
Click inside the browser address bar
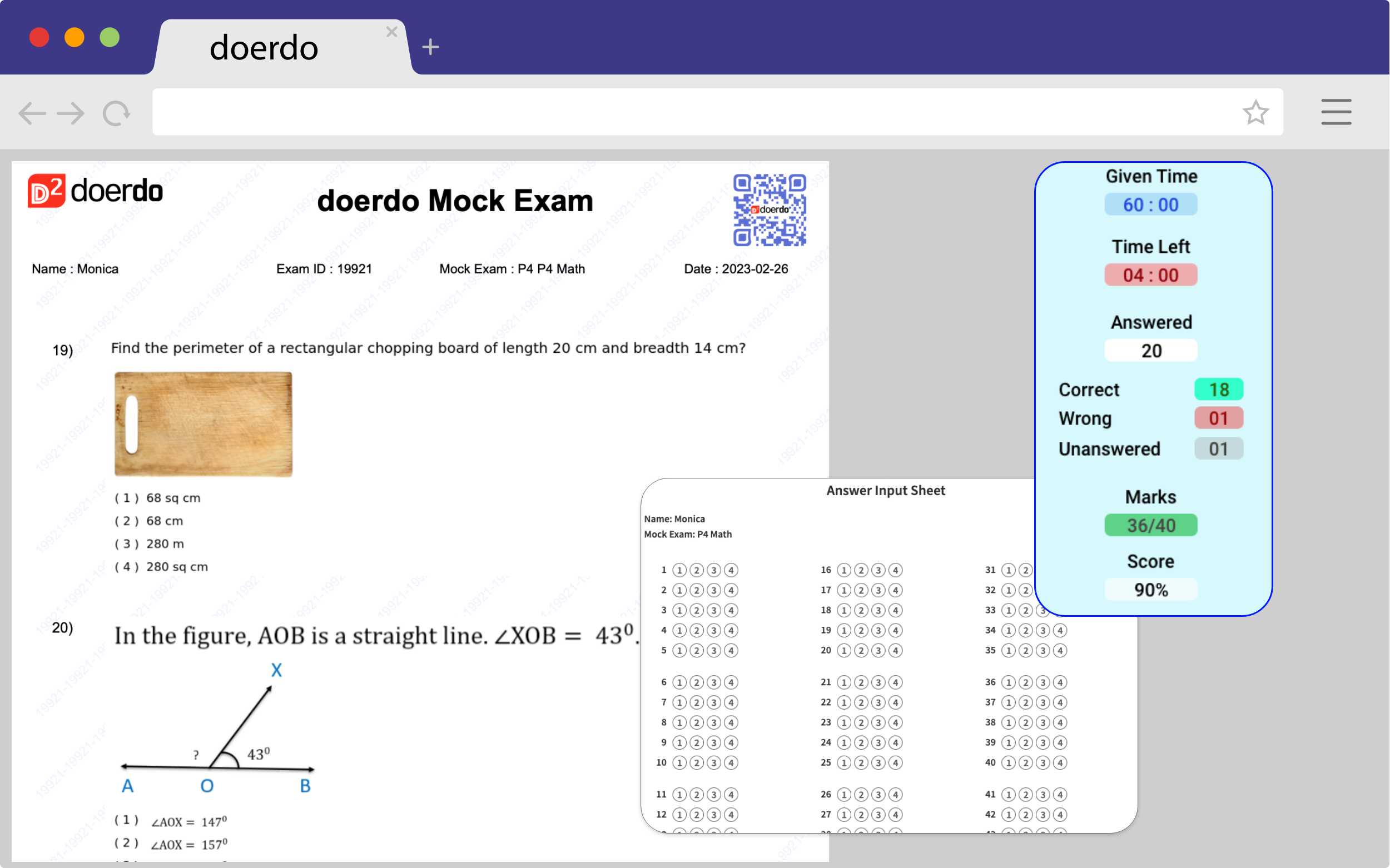[689, 112]
